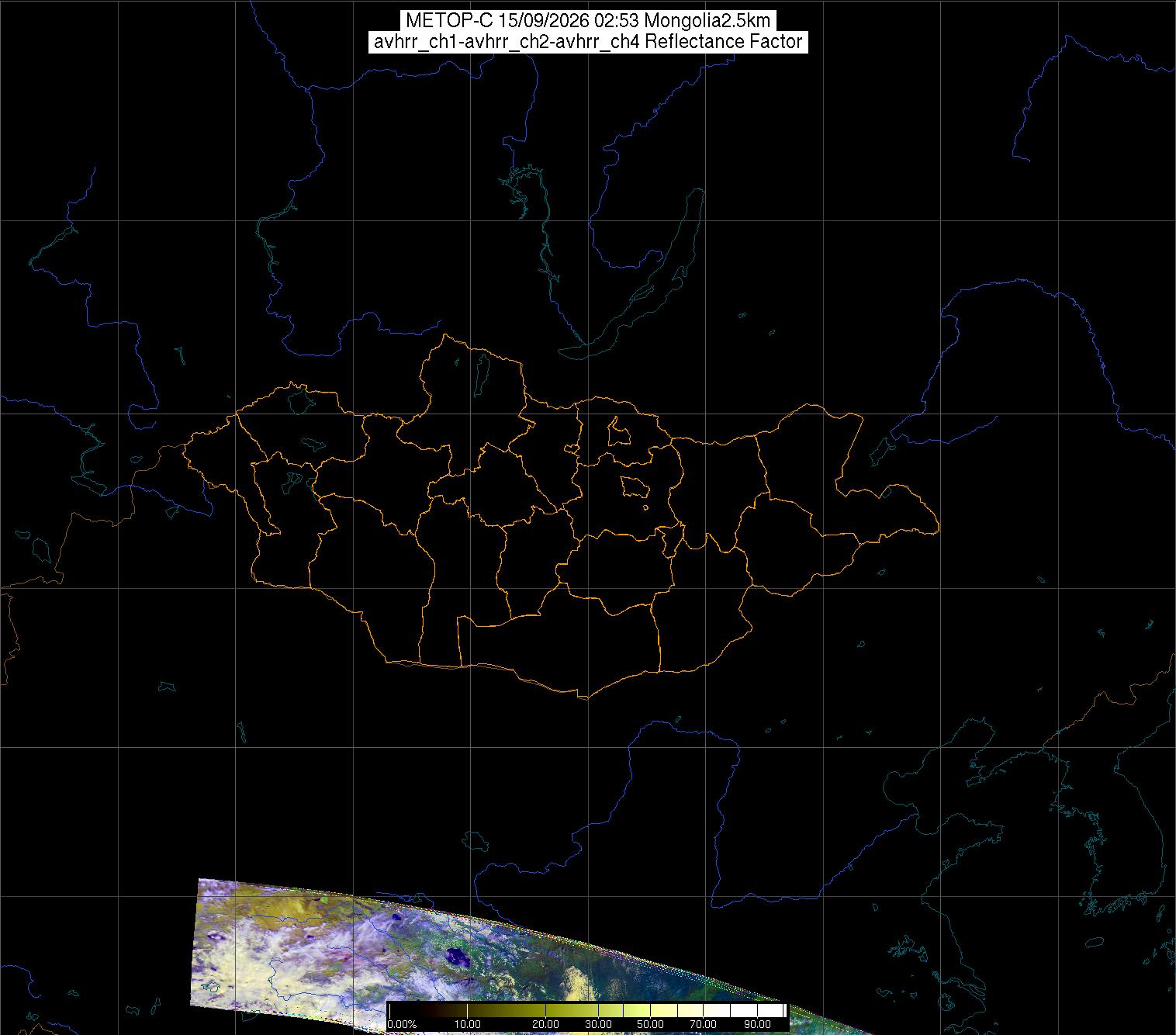This screenshot has height=1035, width=1176.
Task: Click the METOP-C 15/09/2026 title line
Action: point(588,21)
